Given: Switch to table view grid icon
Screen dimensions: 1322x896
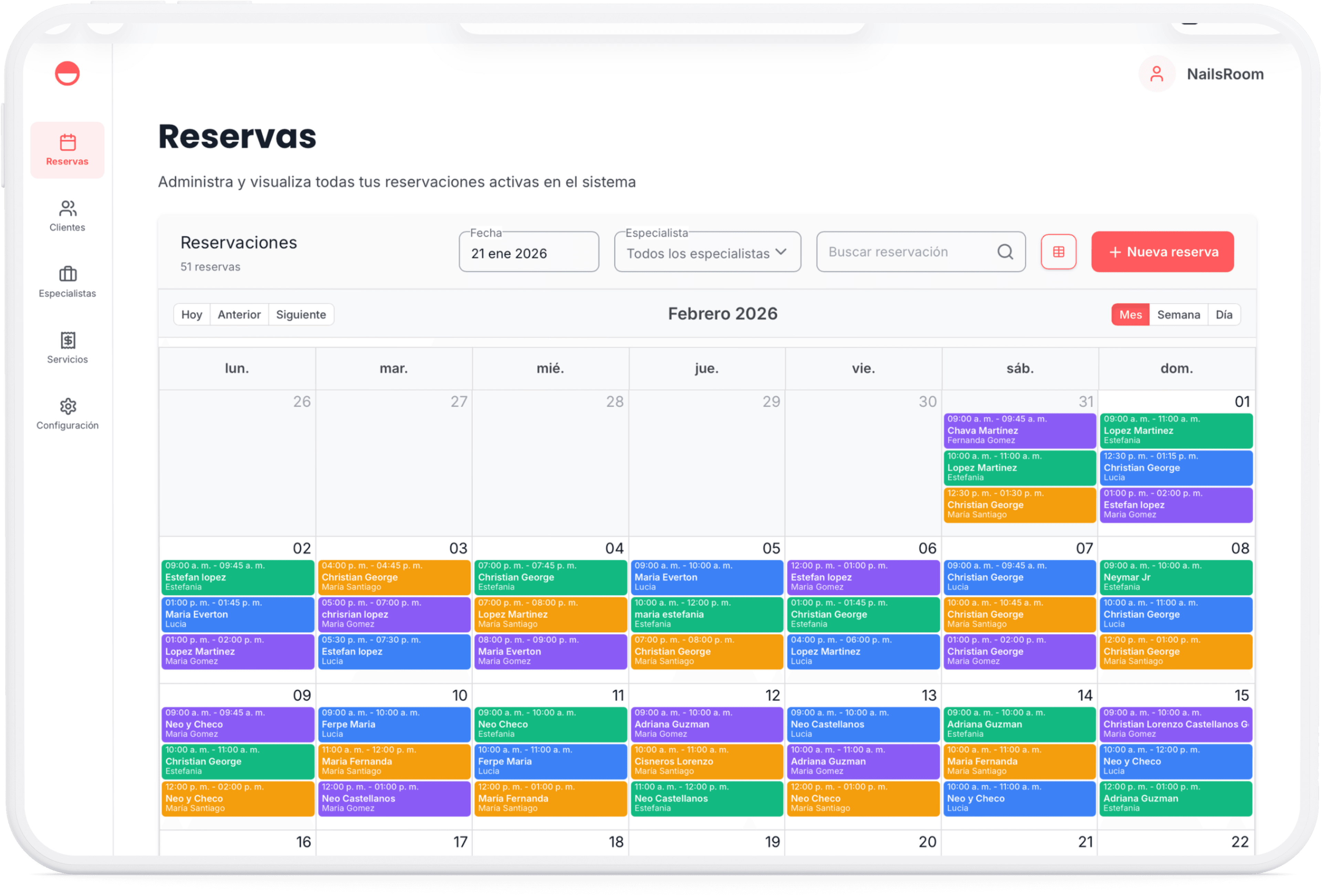Looking at the screenshot, I should pos(1058,251).
